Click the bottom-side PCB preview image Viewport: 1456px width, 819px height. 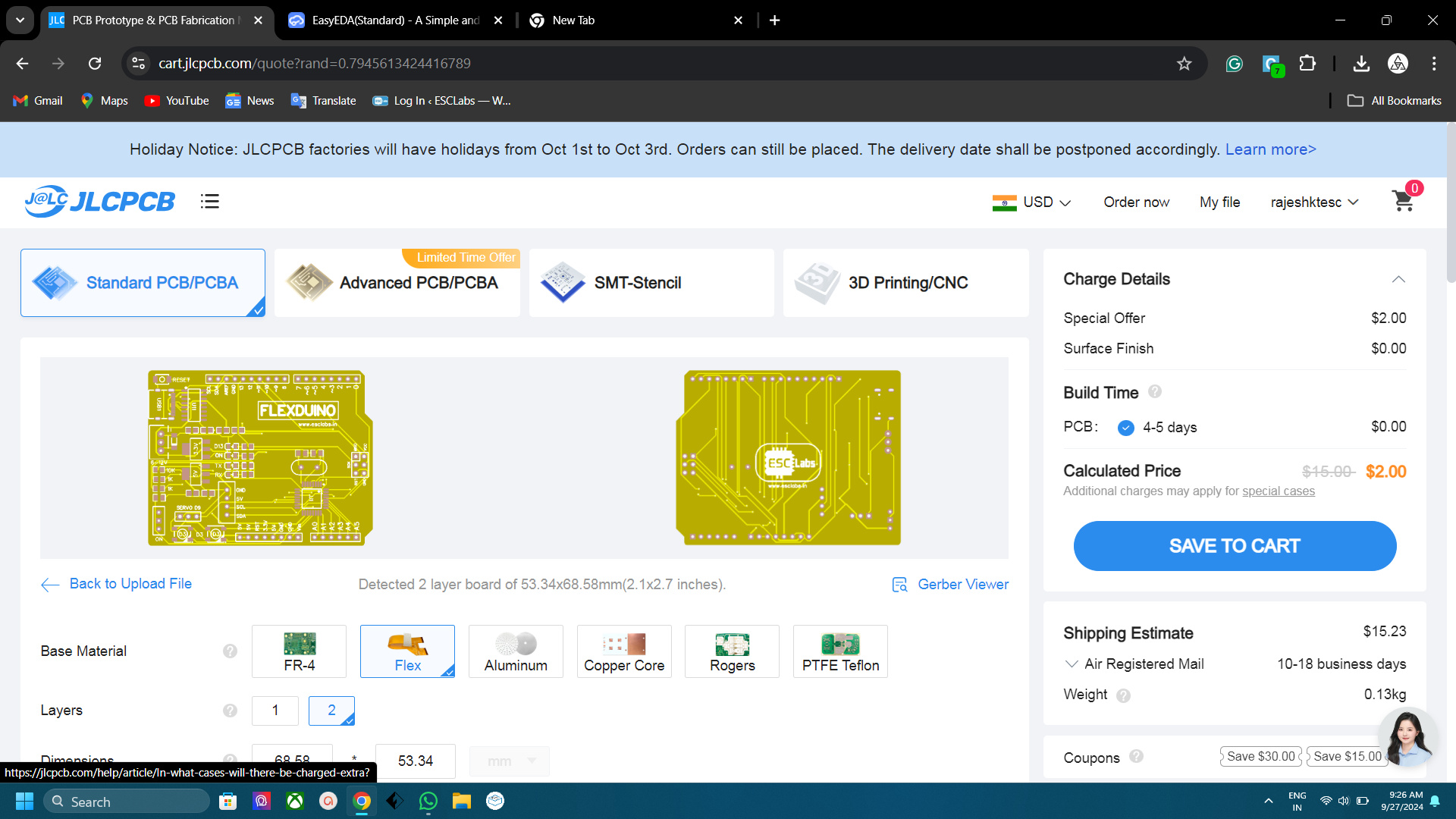(788, 458)
